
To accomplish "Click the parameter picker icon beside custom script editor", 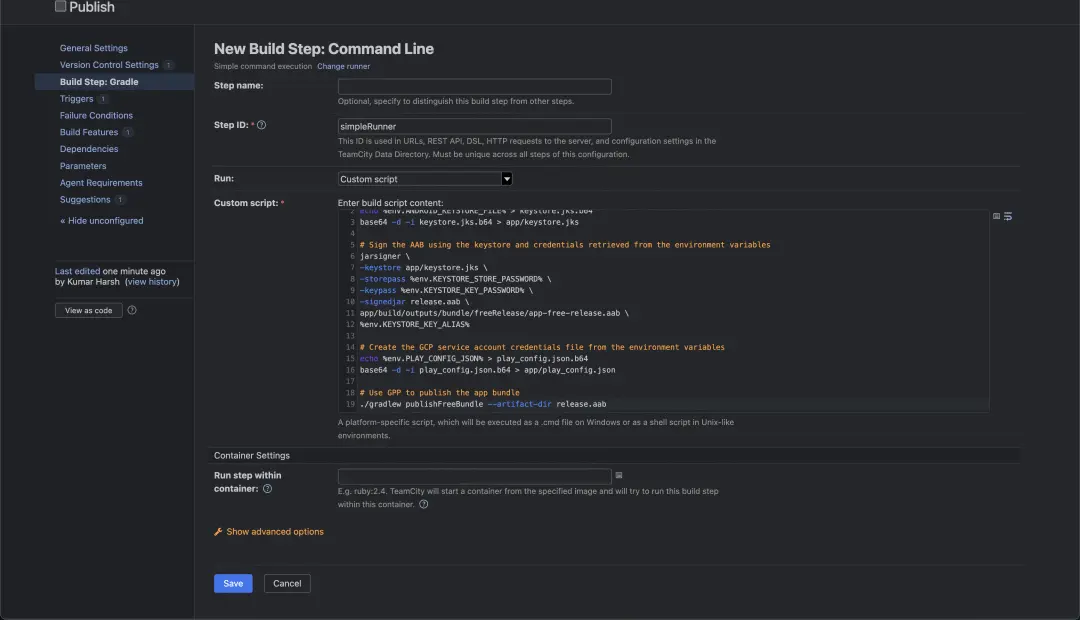I will coord(996,216).
